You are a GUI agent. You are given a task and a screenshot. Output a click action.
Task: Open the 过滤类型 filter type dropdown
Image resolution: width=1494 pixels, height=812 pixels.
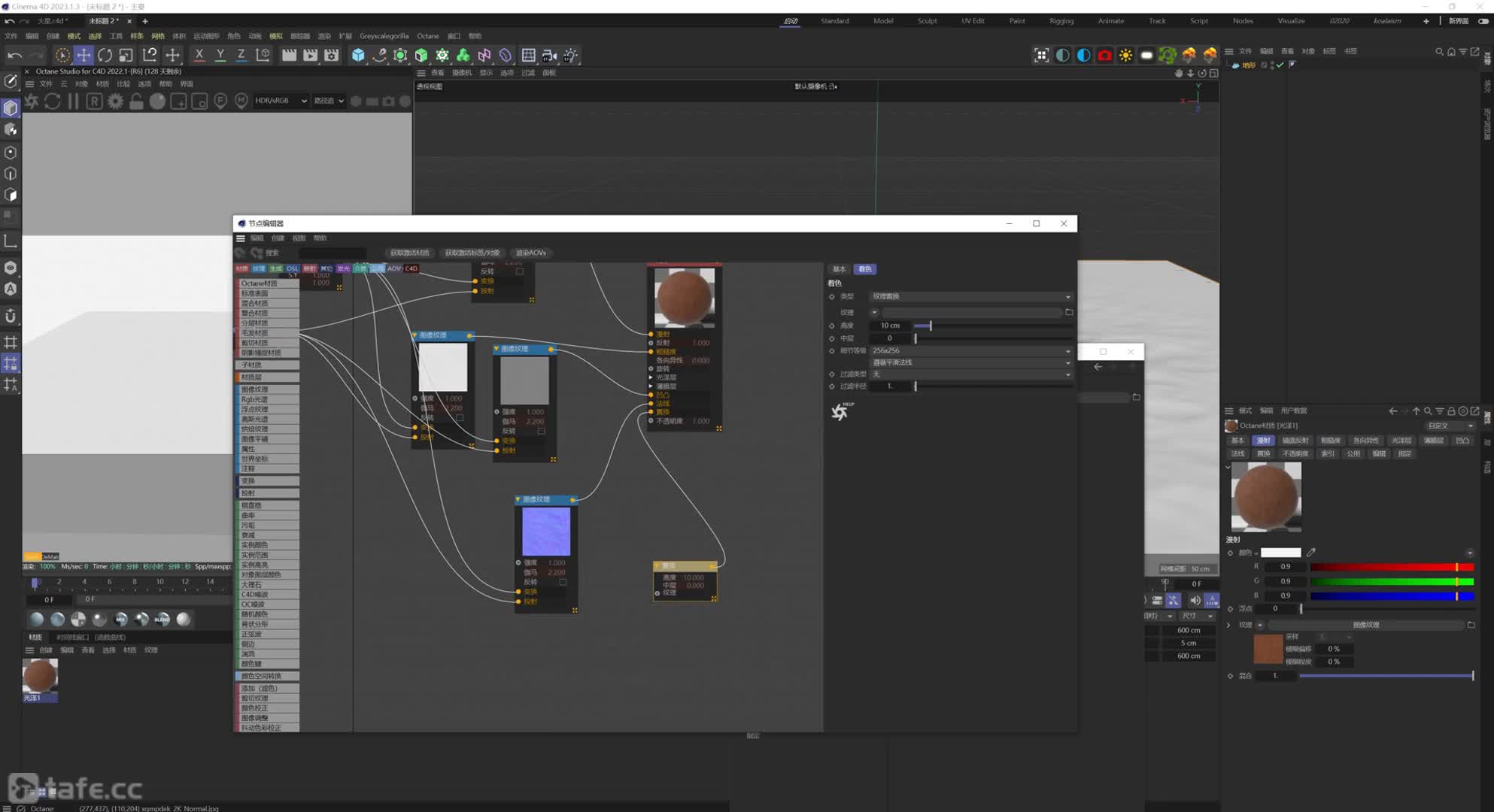pos(970,374)
